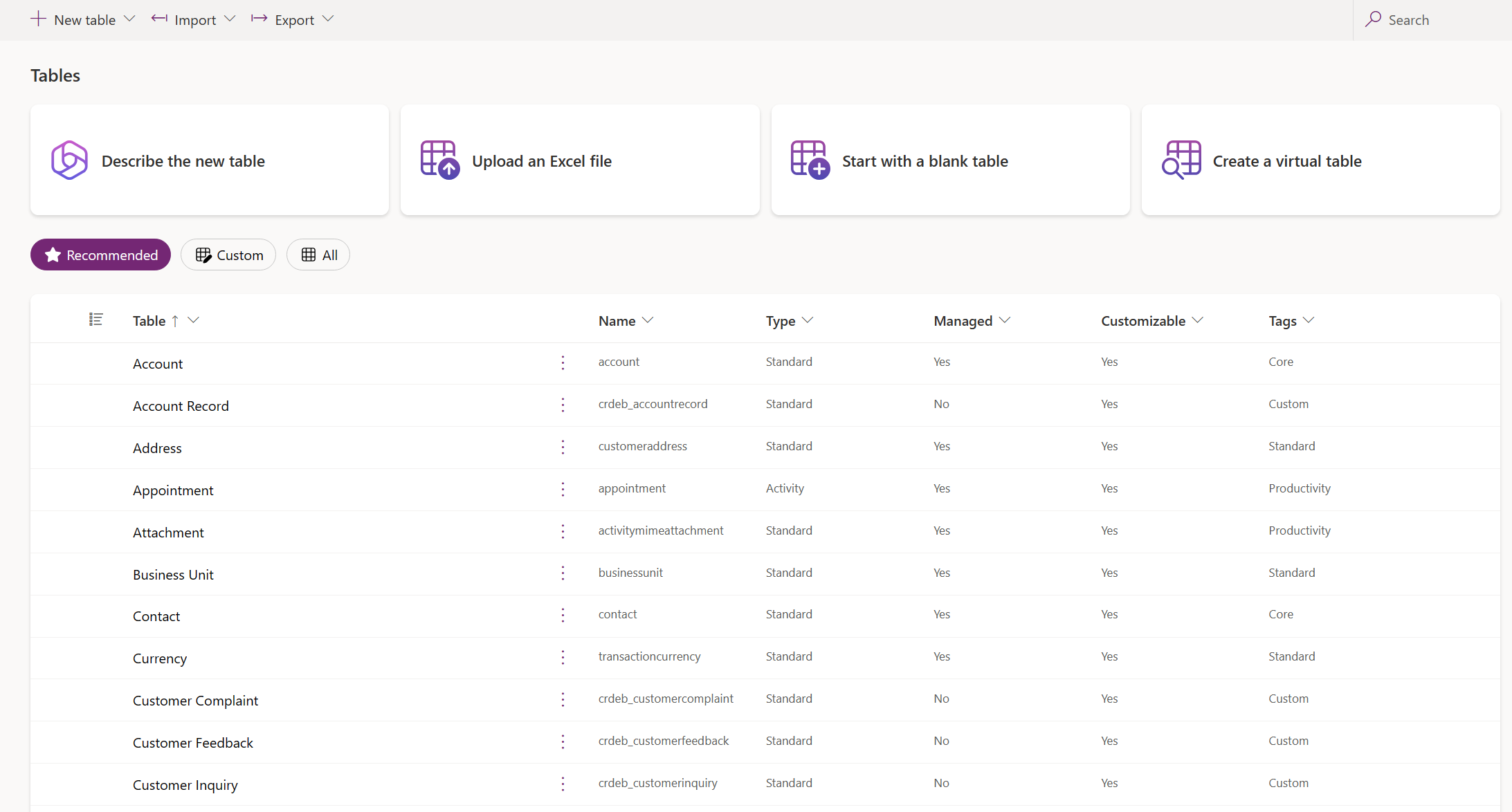Click the context menu for Customer Feedback

(563, 741)
